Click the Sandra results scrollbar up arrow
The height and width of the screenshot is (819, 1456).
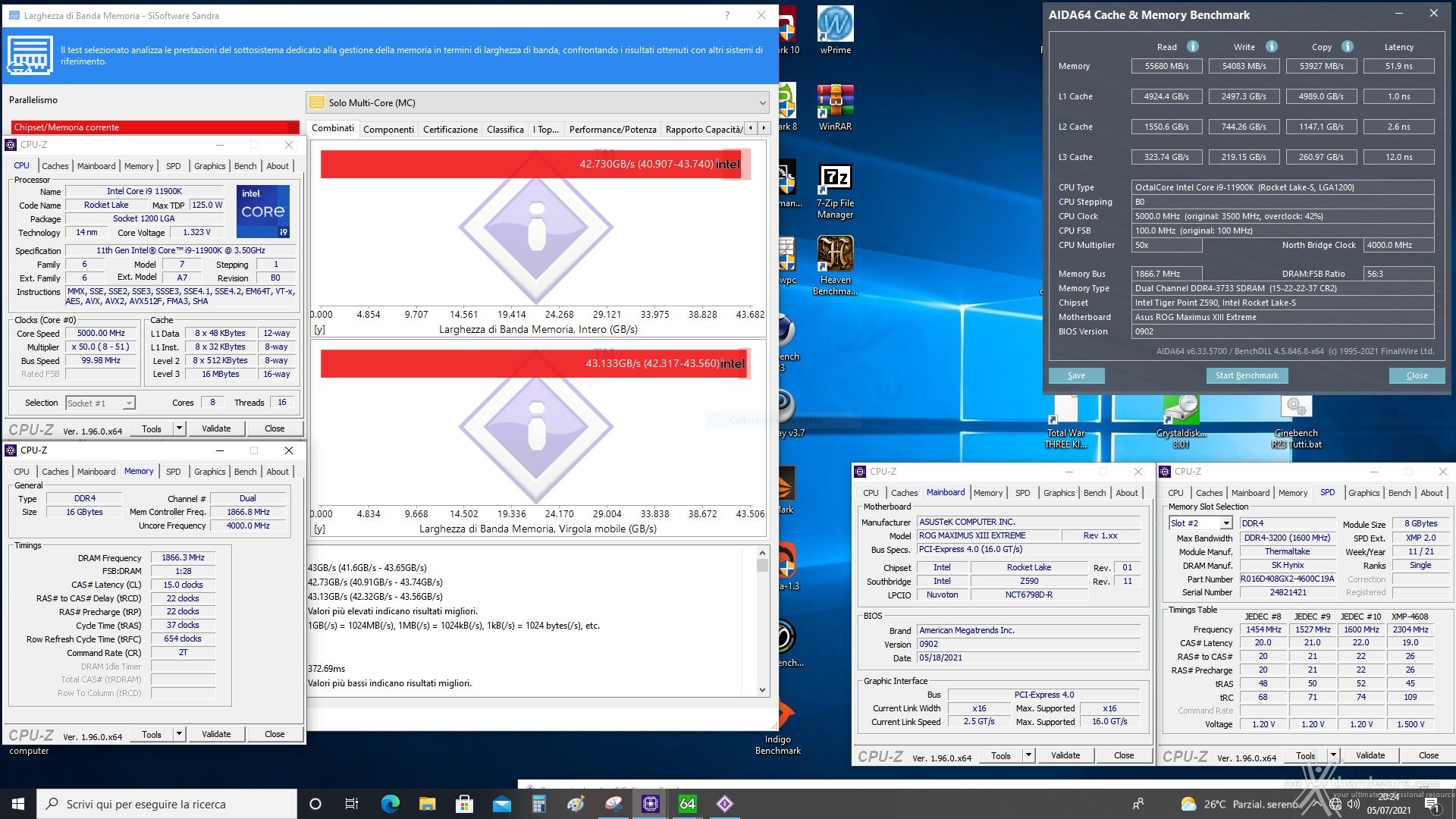click(x=762, y=553)
